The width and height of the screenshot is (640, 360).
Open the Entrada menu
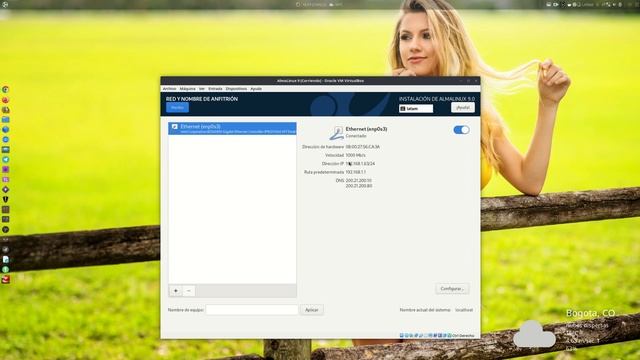215,89
